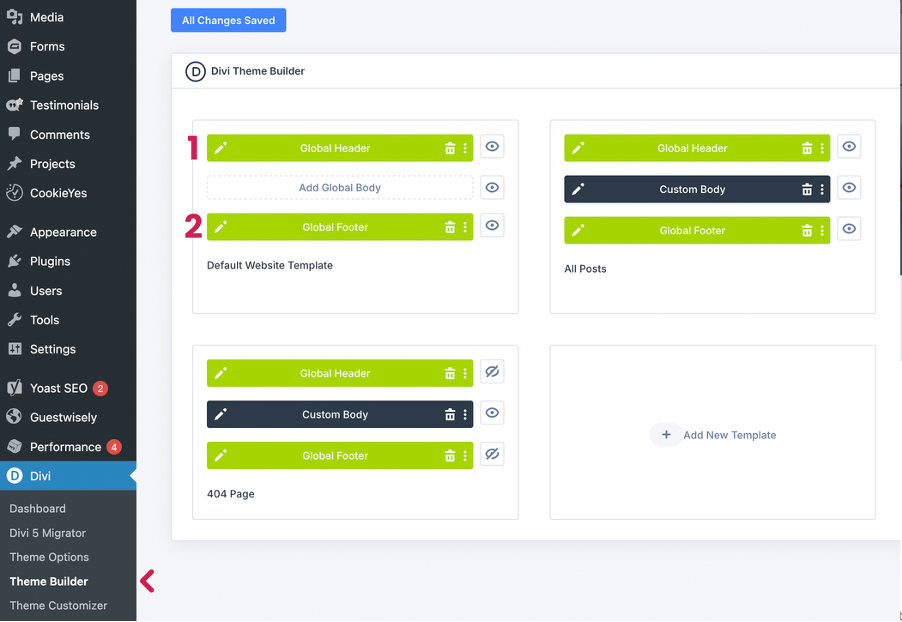The height and width of the screenshot is (622, 902).
Task: Delete Custom Body in All Posts template
Action: coord(807,189)
